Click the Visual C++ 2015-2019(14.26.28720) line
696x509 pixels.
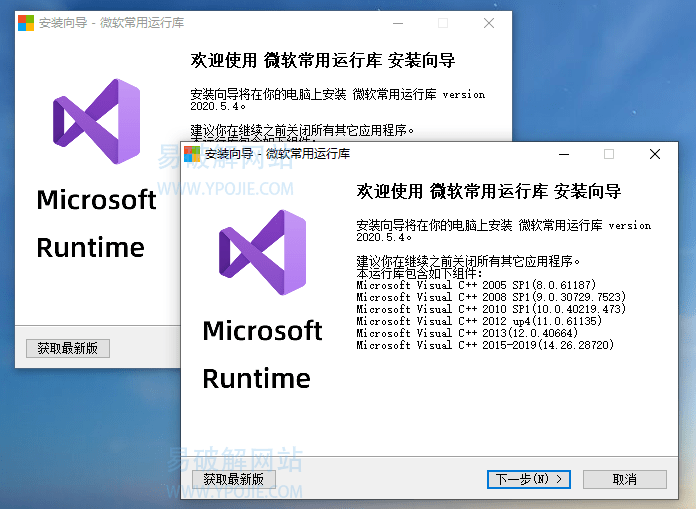coord(485,345)
